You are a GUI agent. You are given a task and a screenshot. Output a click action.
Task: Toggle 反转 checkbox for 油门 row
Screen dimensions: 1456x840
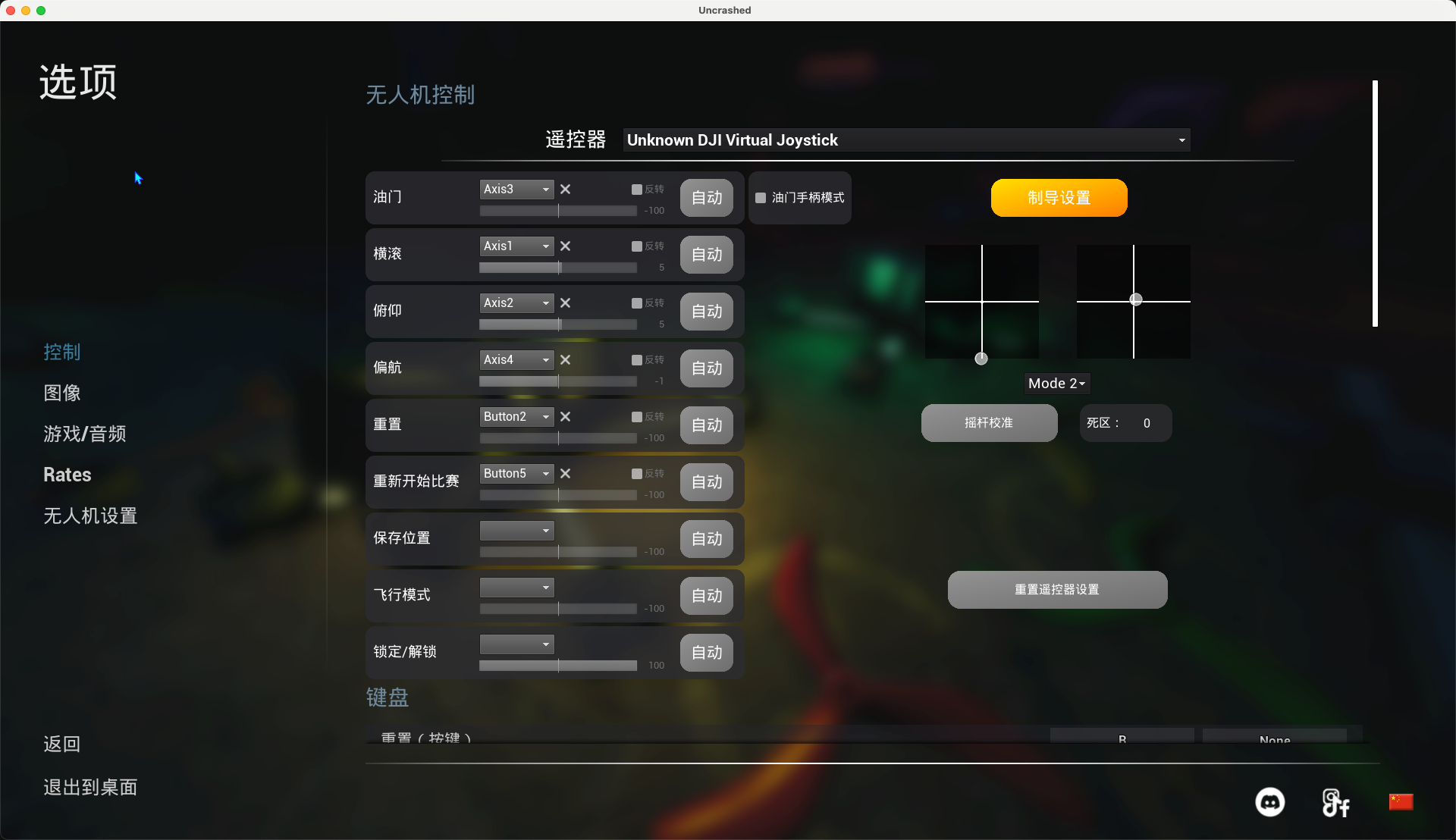637,190
